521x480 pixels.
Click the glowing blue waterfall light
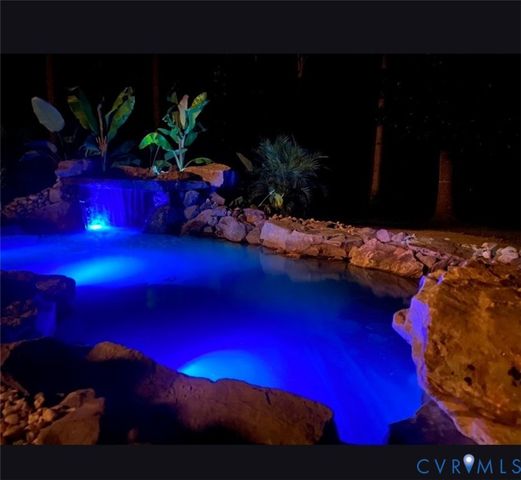[x=97, y=223]
